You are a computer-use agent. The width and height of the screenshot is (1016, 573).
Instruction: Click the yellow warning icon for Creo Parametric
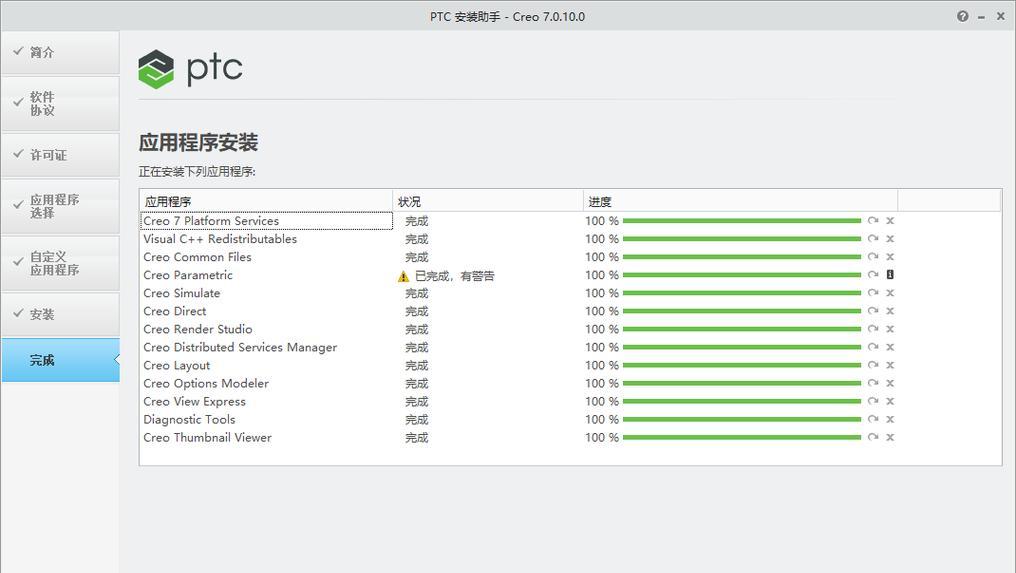pos(403,277)
